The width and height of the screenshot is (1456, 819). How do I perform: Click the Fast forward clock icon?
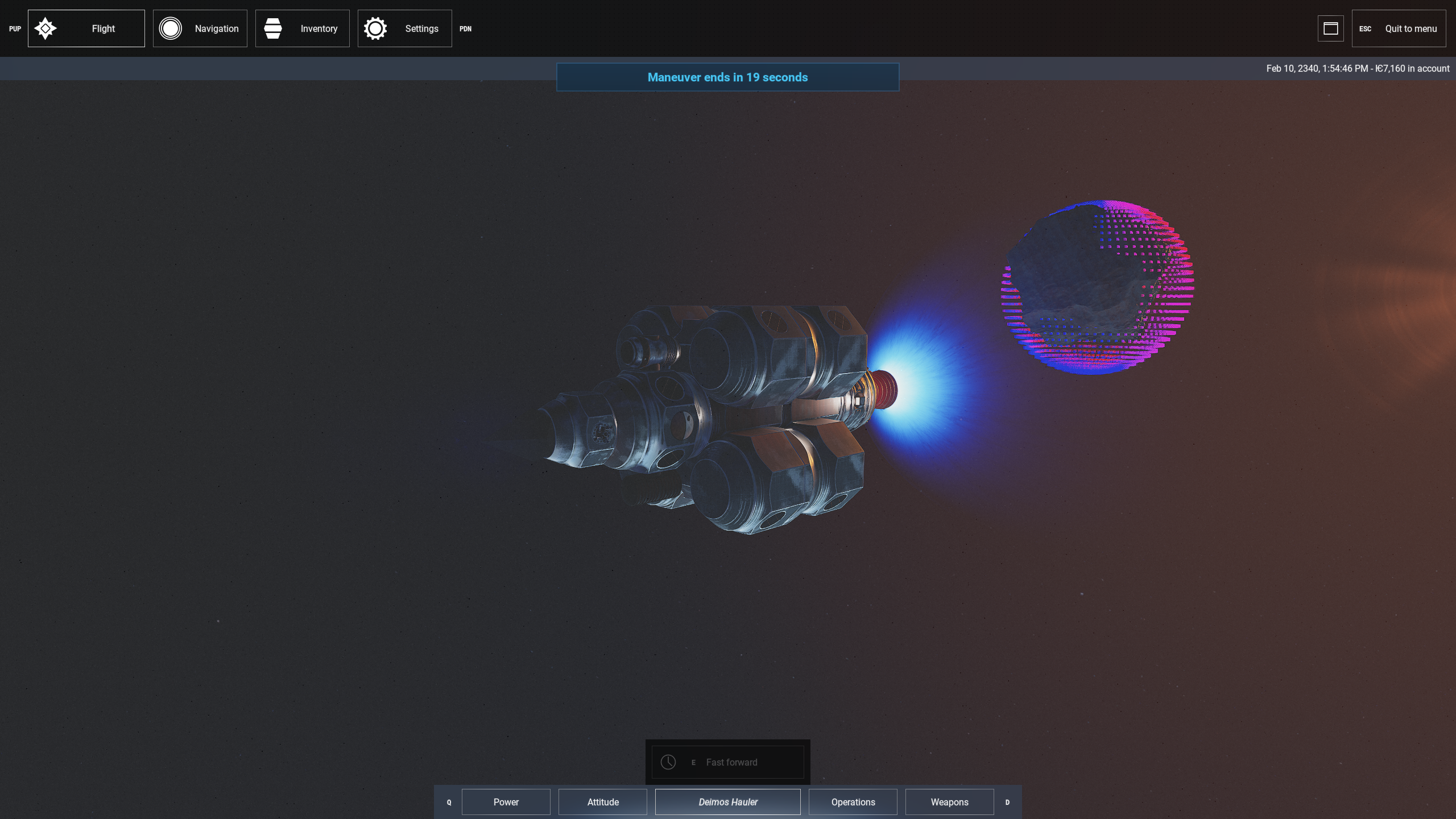668,762
